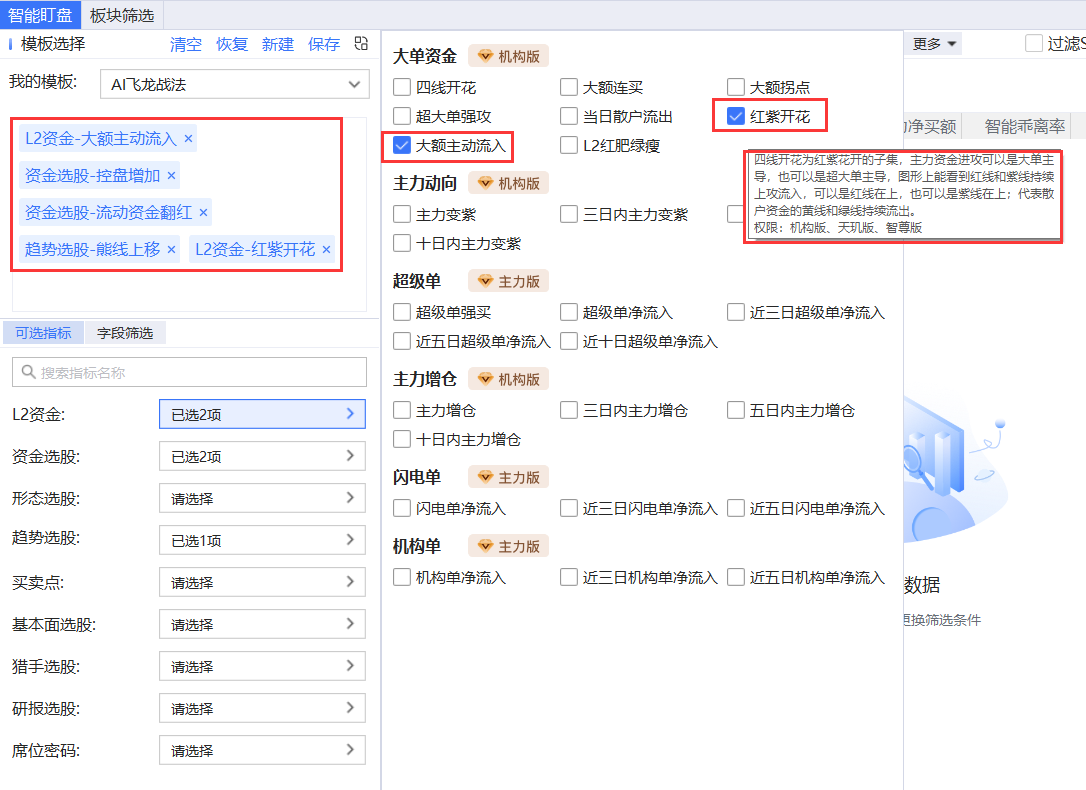Remove the L2资金-大额主动流入 tag

188,138
